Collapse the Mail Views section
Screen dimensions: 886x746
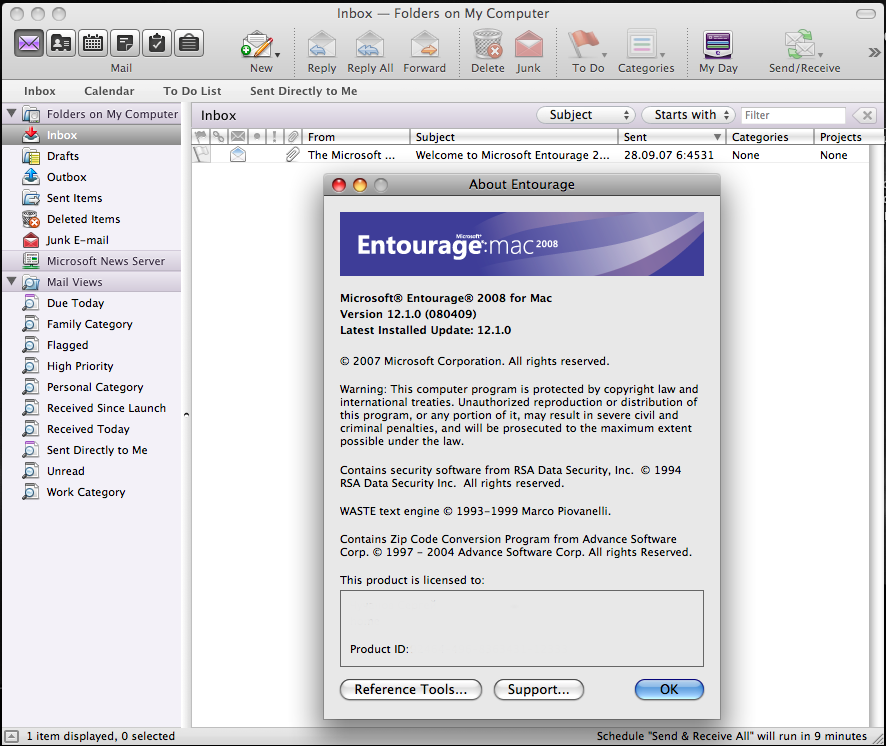coord(12,282)
